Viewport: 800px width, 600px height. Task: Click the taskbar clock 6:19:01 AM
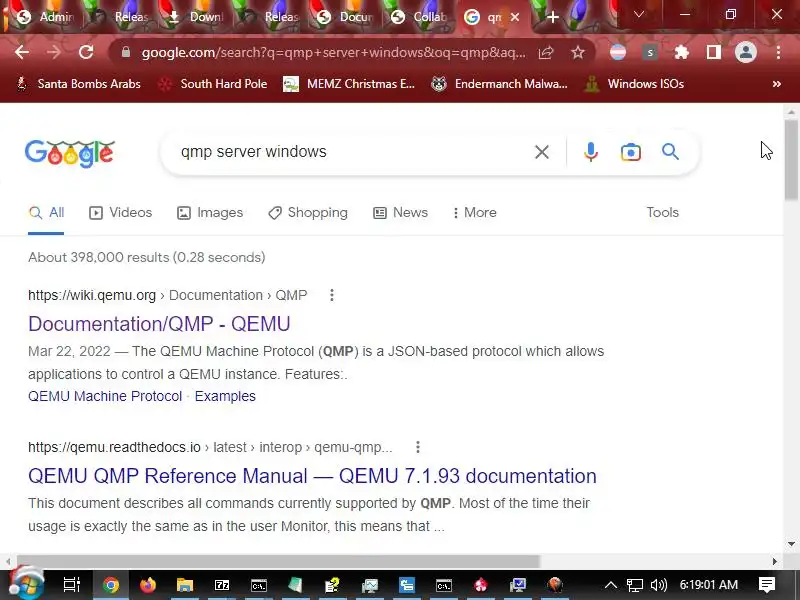coord(709,585)
